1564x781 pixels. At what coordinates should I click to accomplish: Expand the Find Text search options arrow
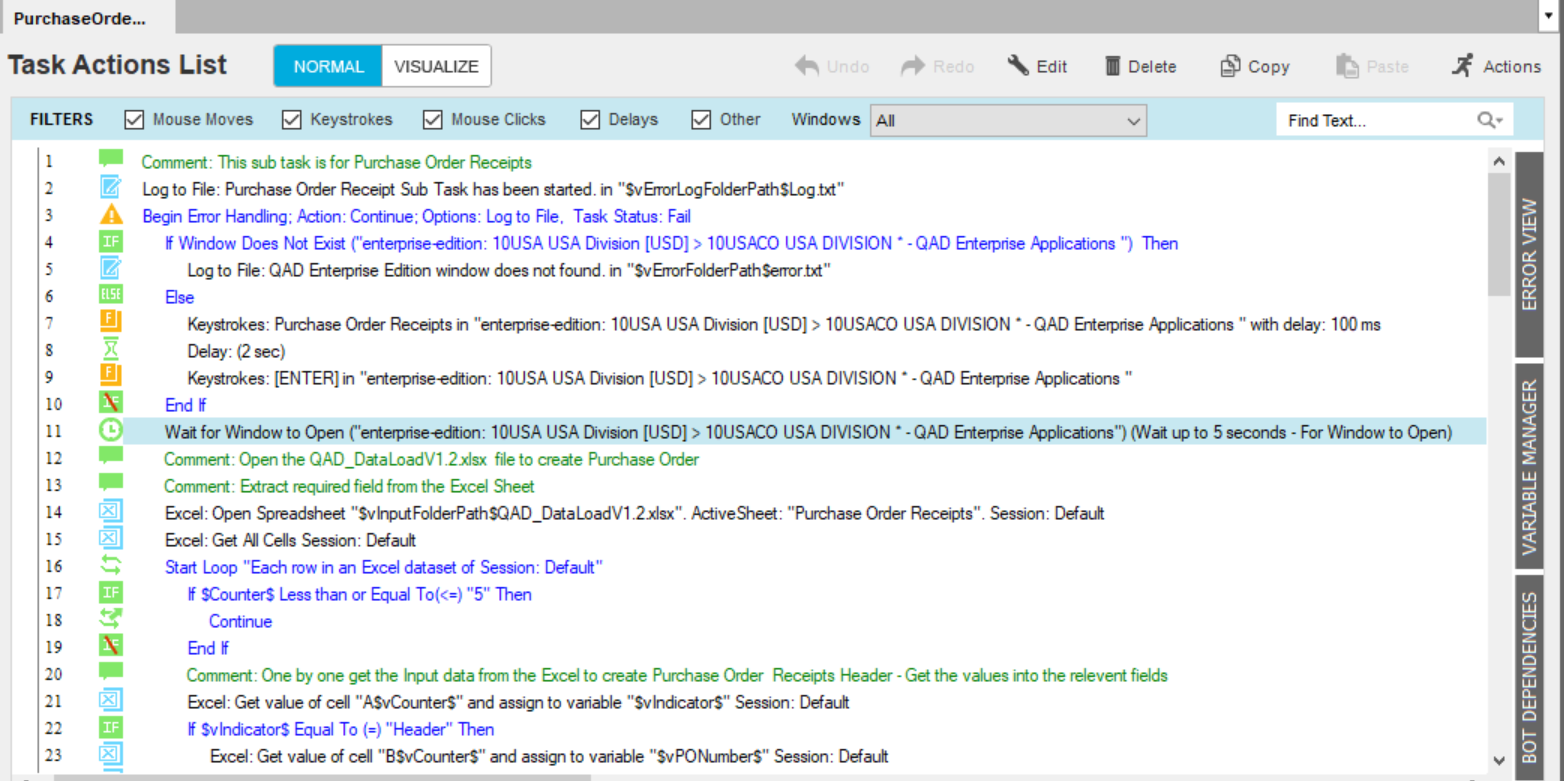pyautogui.click(x=1490, y=120)
